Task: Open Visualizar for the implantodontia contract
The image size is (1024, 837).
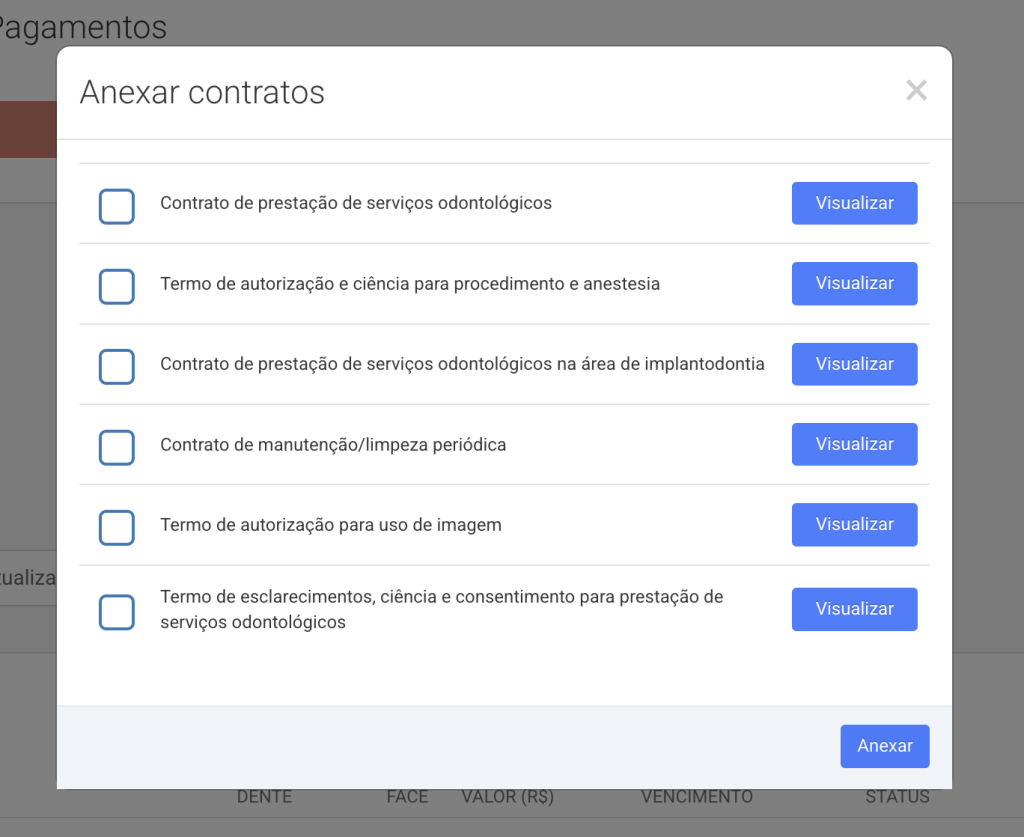Action: pos(854,364)
